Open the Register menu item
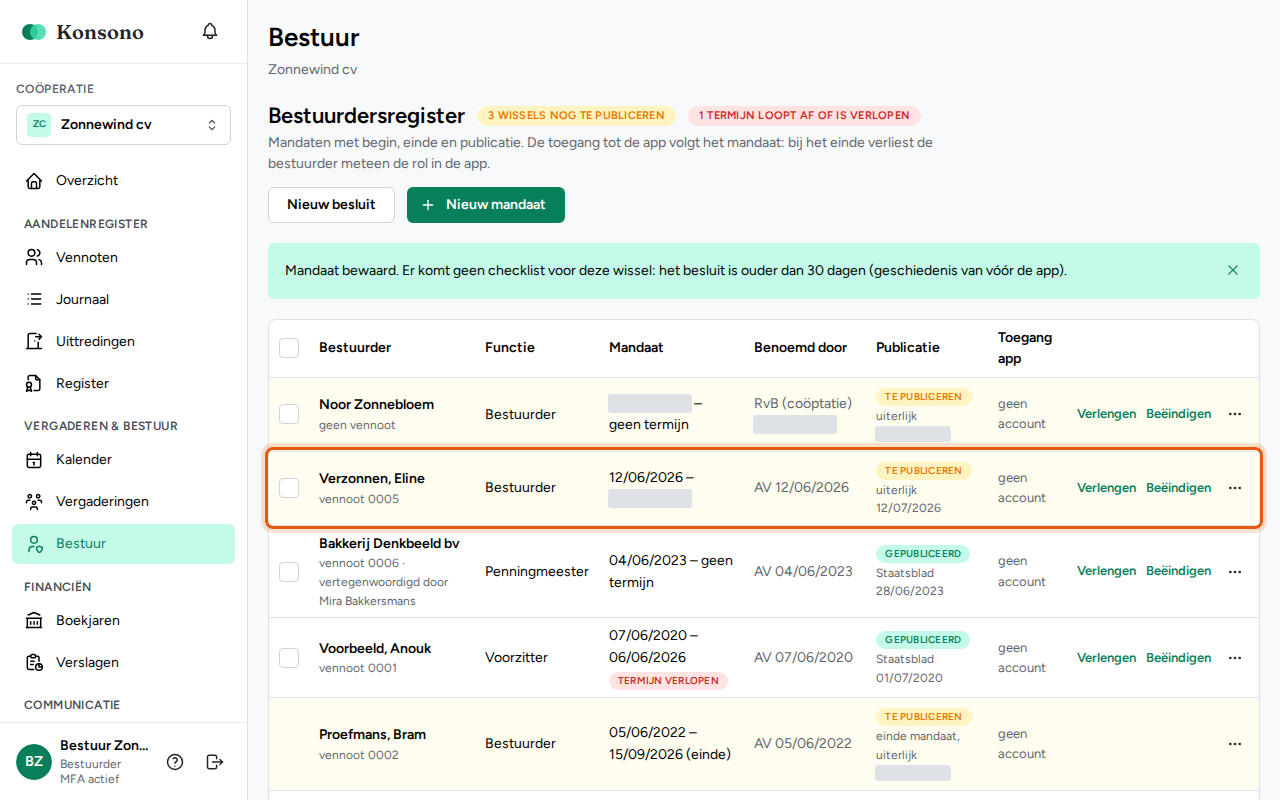Screen dimensions: 1280x800 pos(123,384)
